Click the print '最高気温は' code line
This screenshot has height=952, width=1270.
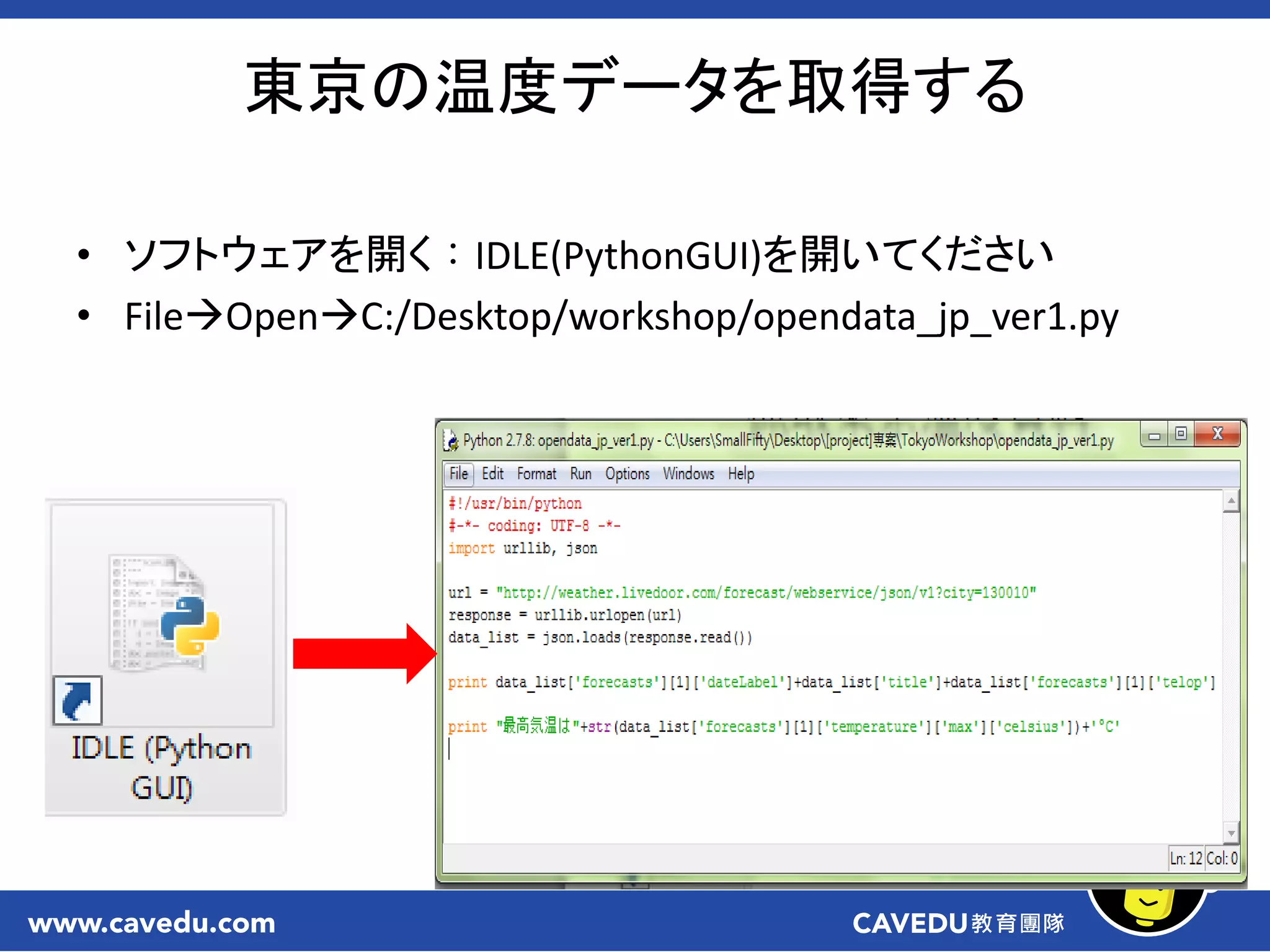click(784, 726)
